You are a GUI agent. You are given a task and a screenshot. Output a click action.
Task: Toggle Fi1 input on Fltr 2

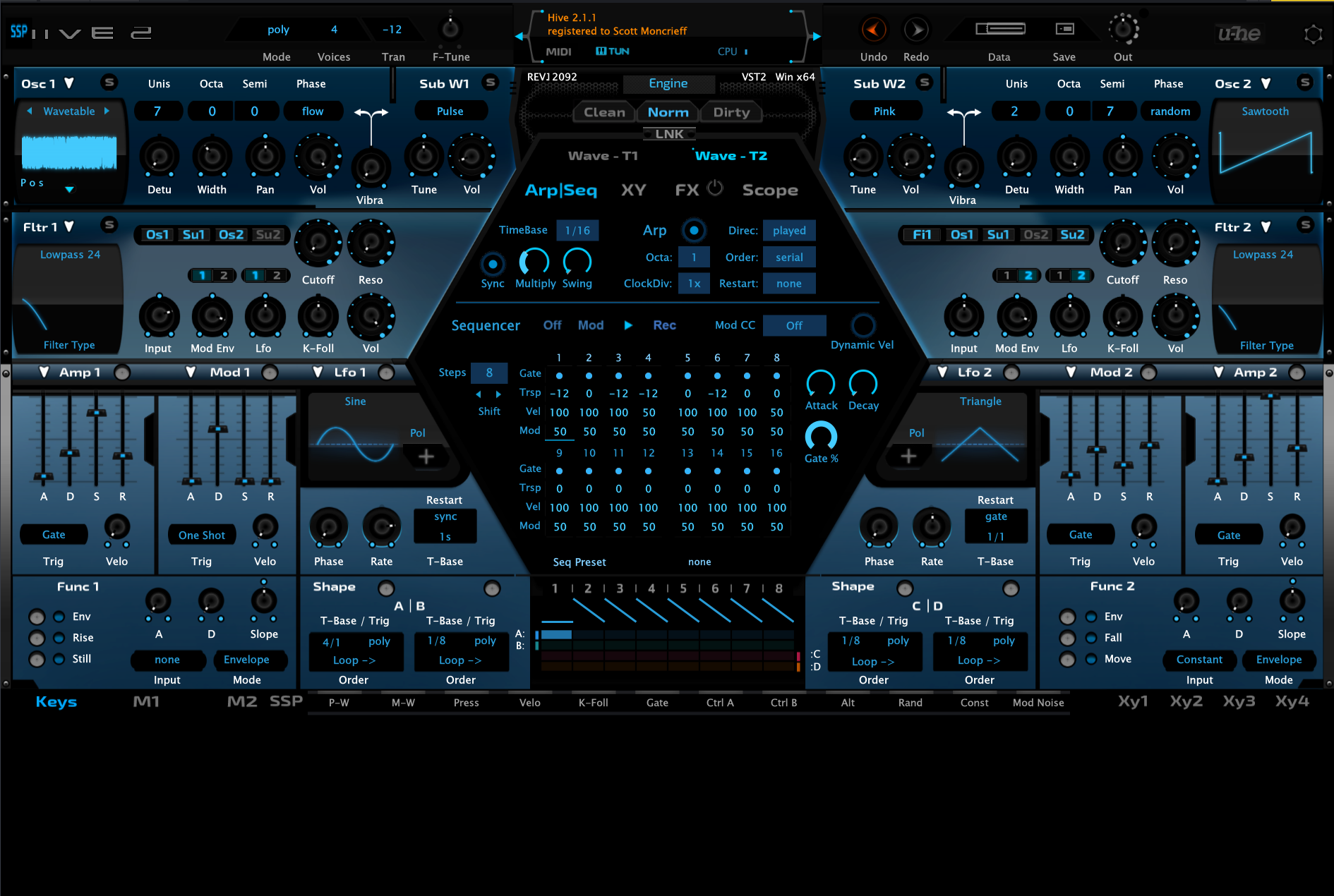click(922, 235)
